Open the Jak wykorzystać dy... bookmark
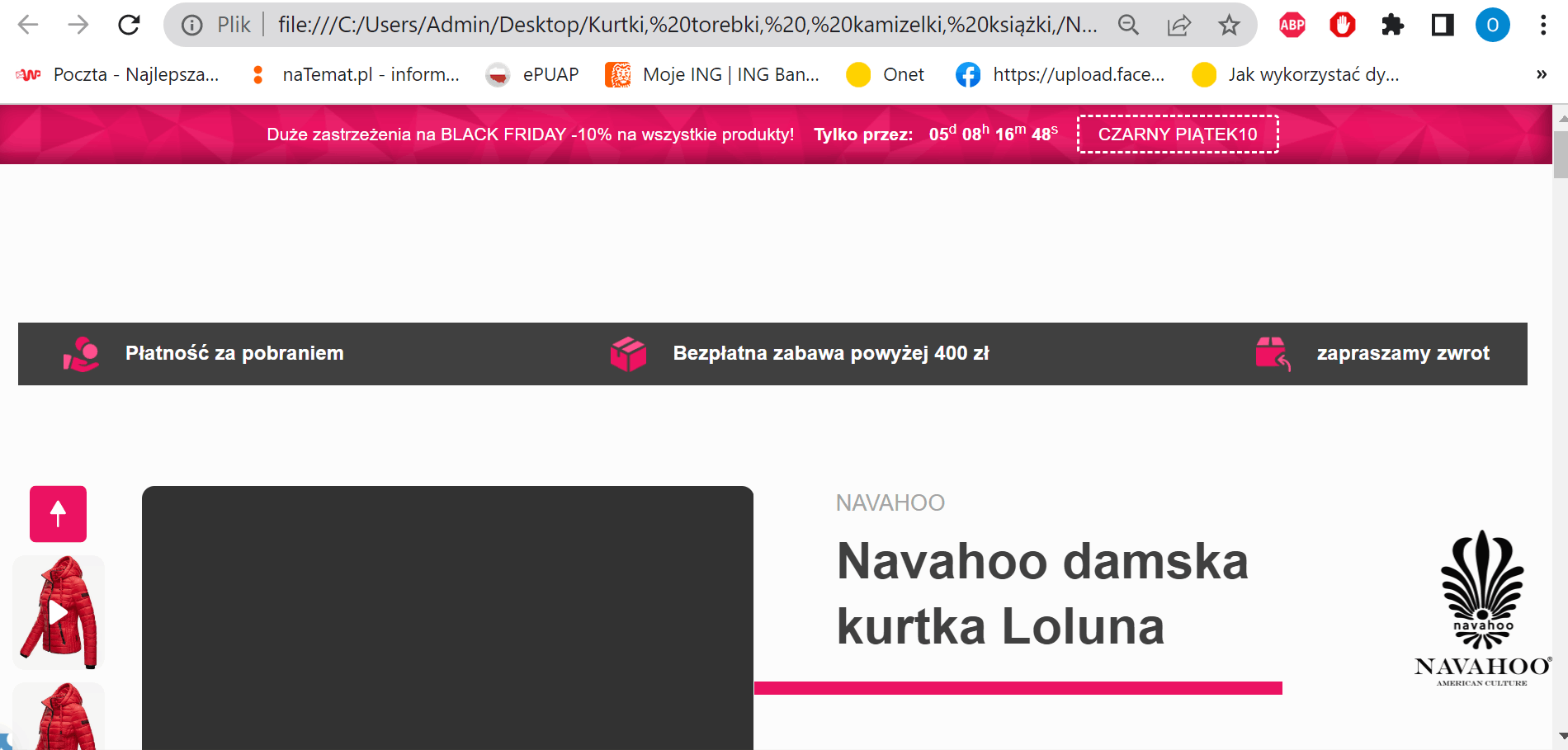Viewport: 1568px width, 750px height. coord(1296,75)
